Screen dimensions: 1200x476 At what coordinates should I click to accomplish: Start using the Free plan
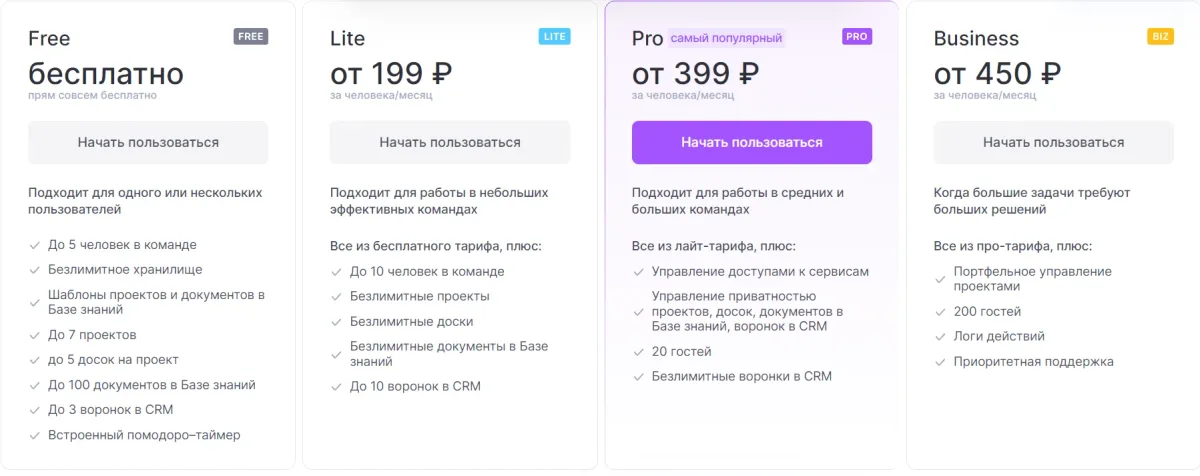pyautogui.click(x=148, y=142)
